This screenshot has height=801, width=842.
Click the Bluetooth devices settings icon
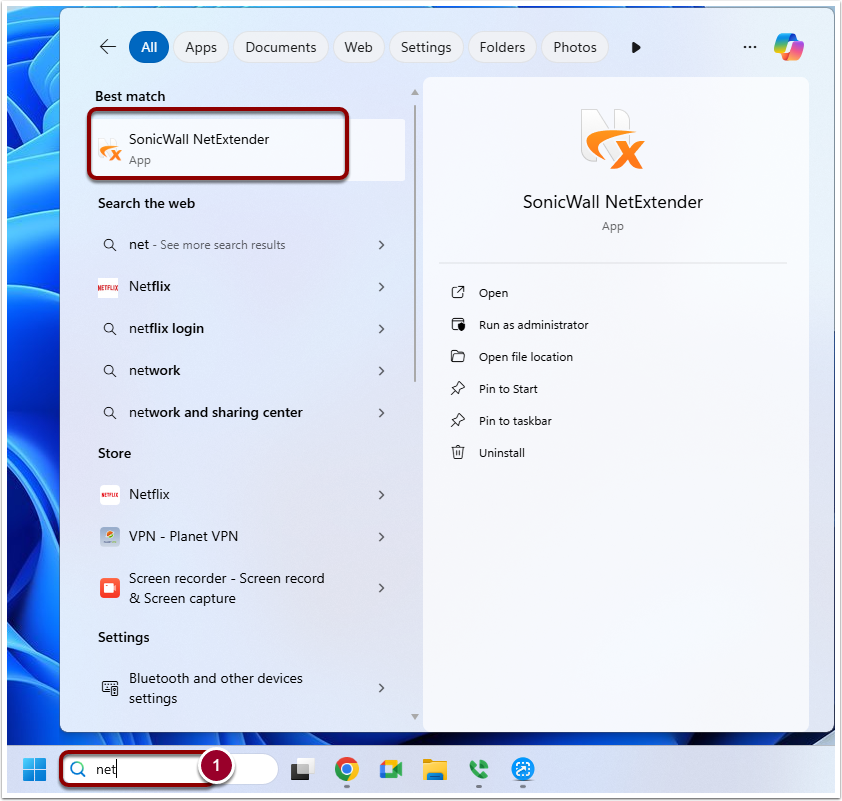(110, 688)
